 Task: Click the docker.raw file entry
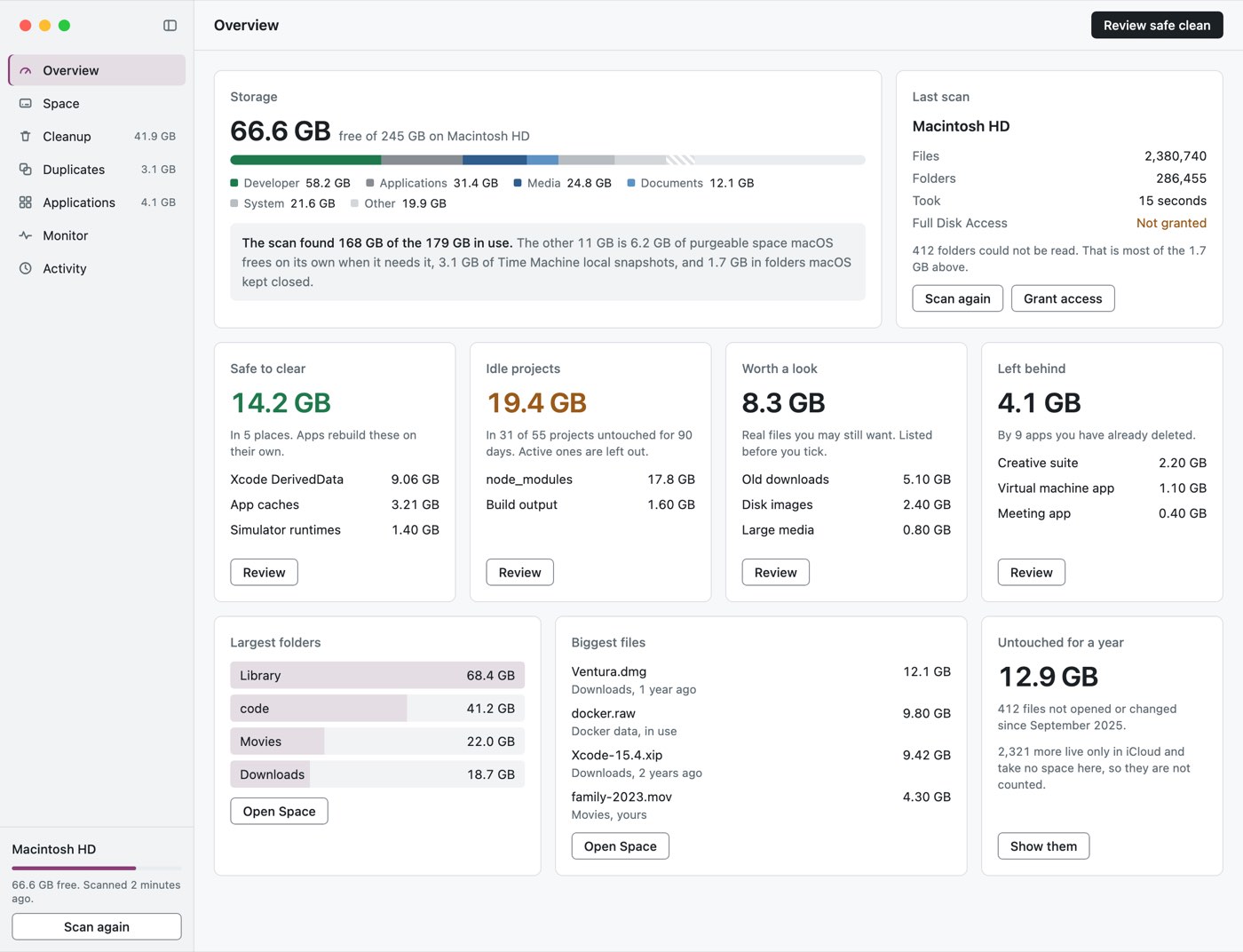(x=761, y=722)
